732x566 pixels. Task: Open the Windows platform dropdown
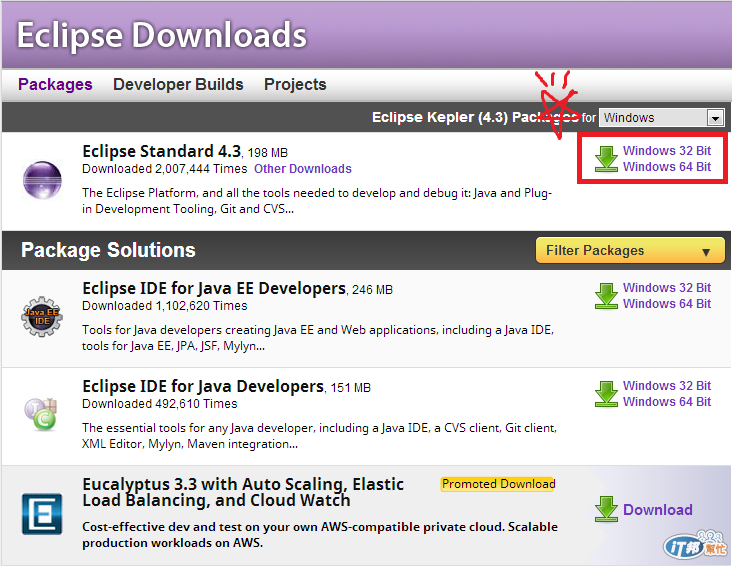[x=662, y=117]
